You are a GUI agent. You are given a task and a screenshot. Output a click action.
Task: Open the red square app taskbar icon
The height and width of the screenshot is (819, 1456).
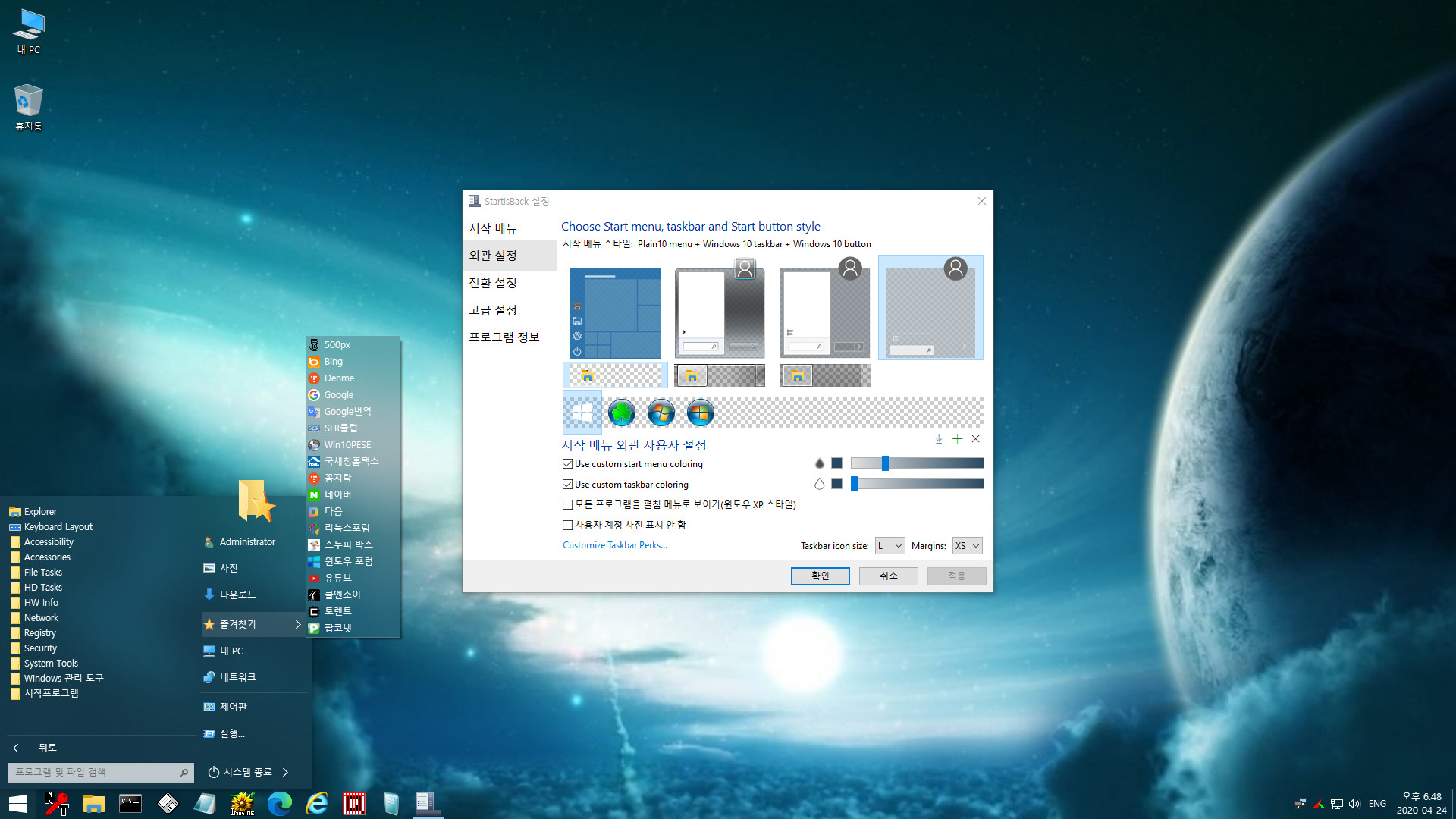tap(354, 803)
